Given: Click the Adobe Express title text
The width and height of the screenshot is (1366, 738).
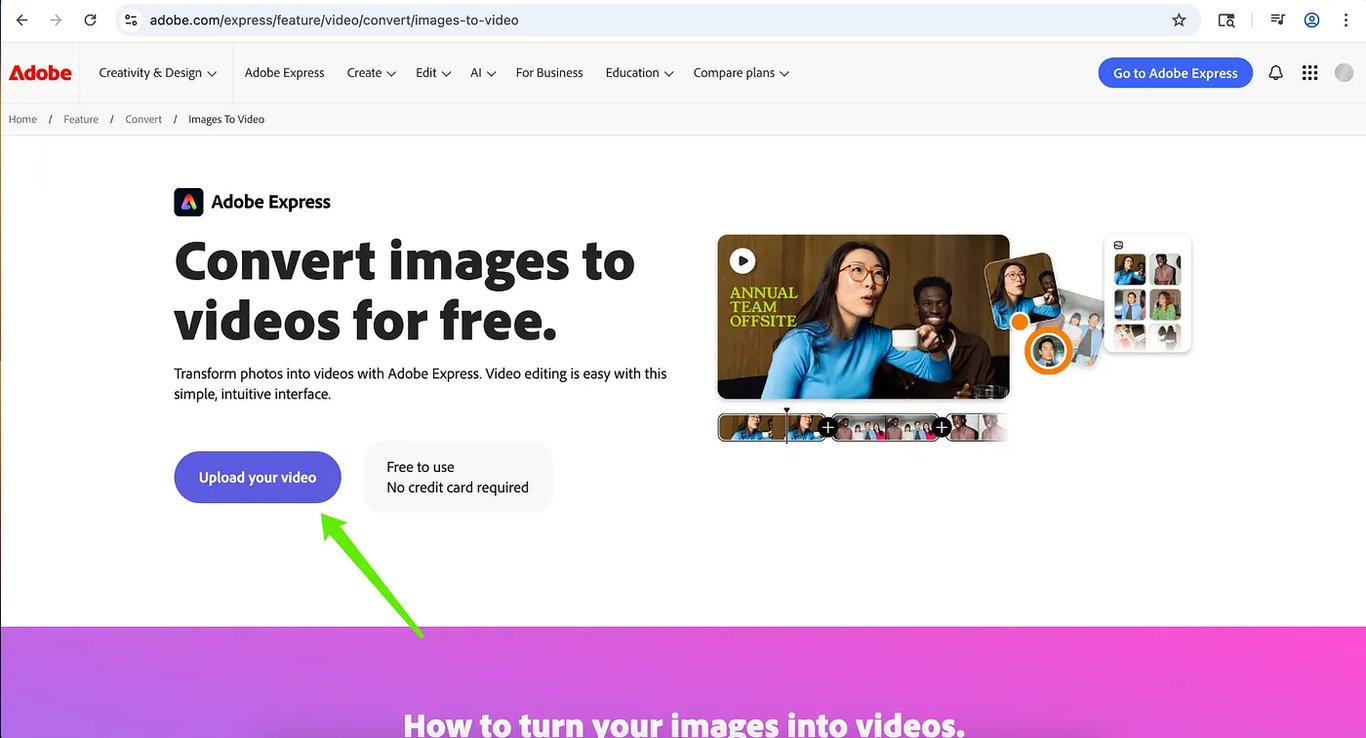Looking at the screenshot, I should 271,202.
